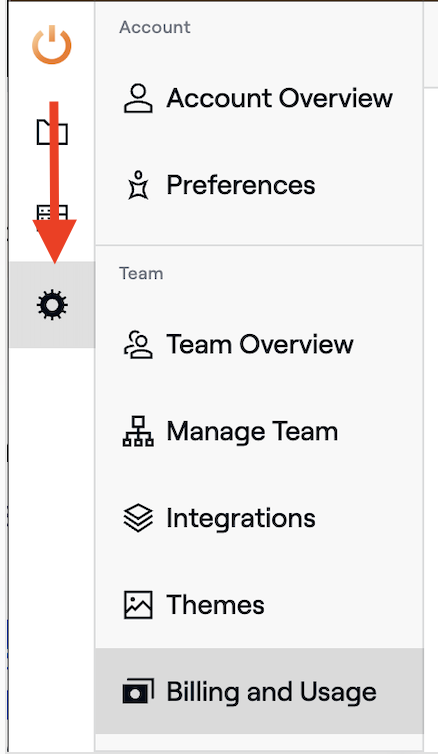
Task: Click the Team section header label
Action: click(141, 273)
